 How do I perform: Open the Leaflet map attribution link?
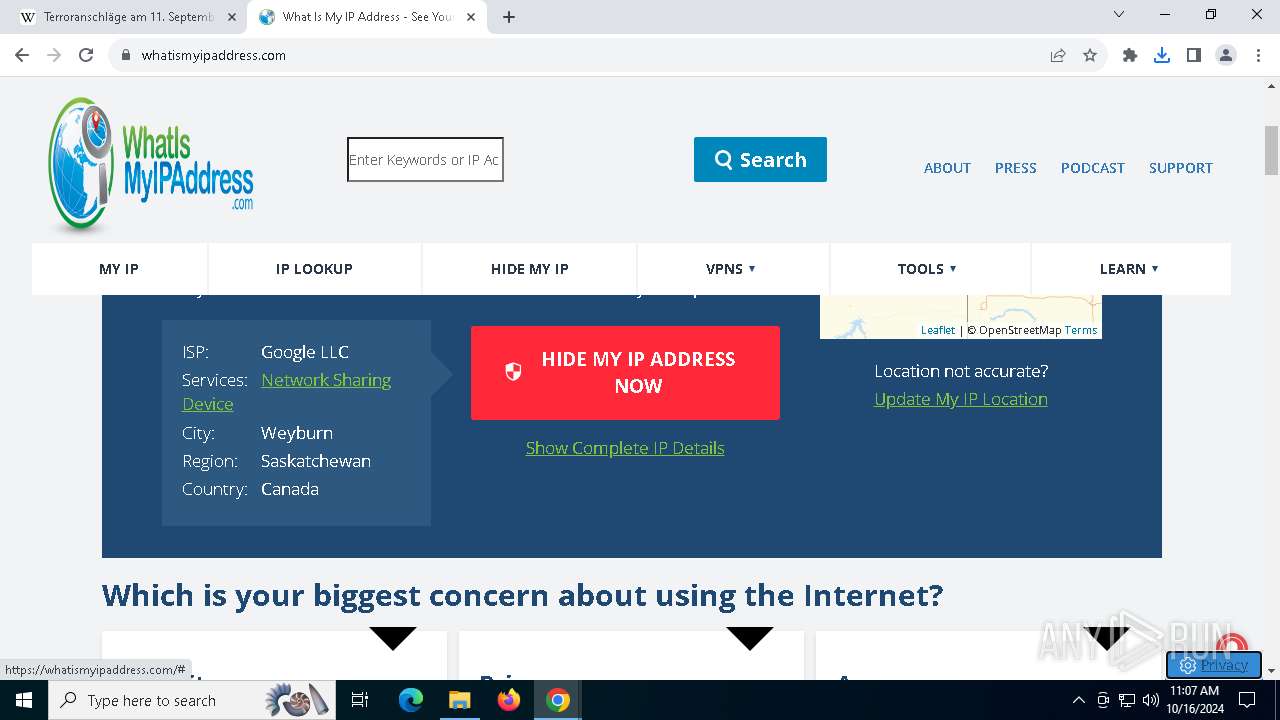[938, 330]
